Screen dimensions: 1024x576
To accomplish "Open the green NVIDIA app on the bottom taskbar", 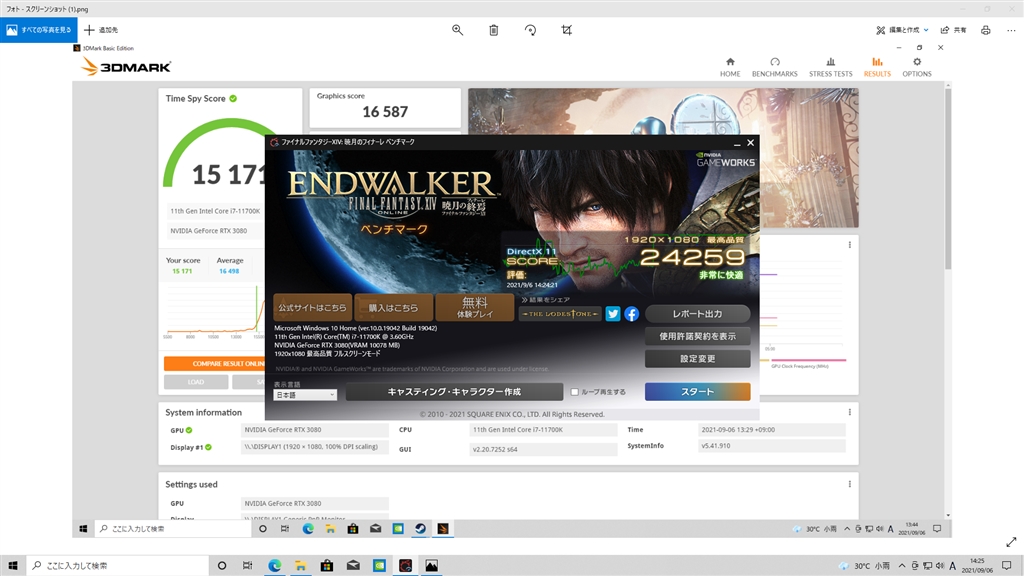I will coord(379,566).
